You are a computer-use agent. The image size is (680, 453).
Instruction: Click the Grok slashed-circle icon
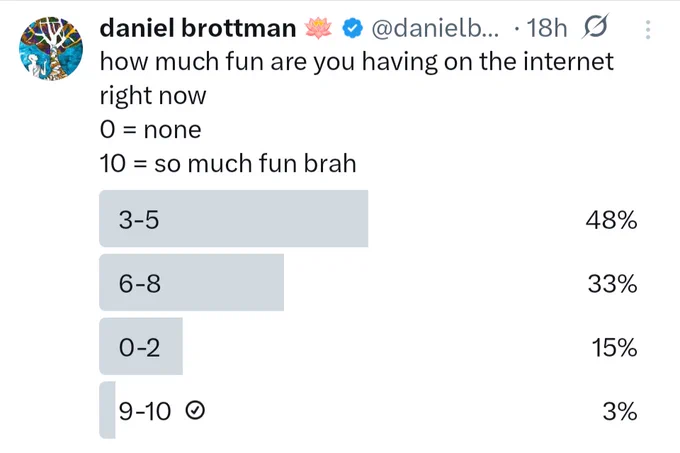click(595, 26)
